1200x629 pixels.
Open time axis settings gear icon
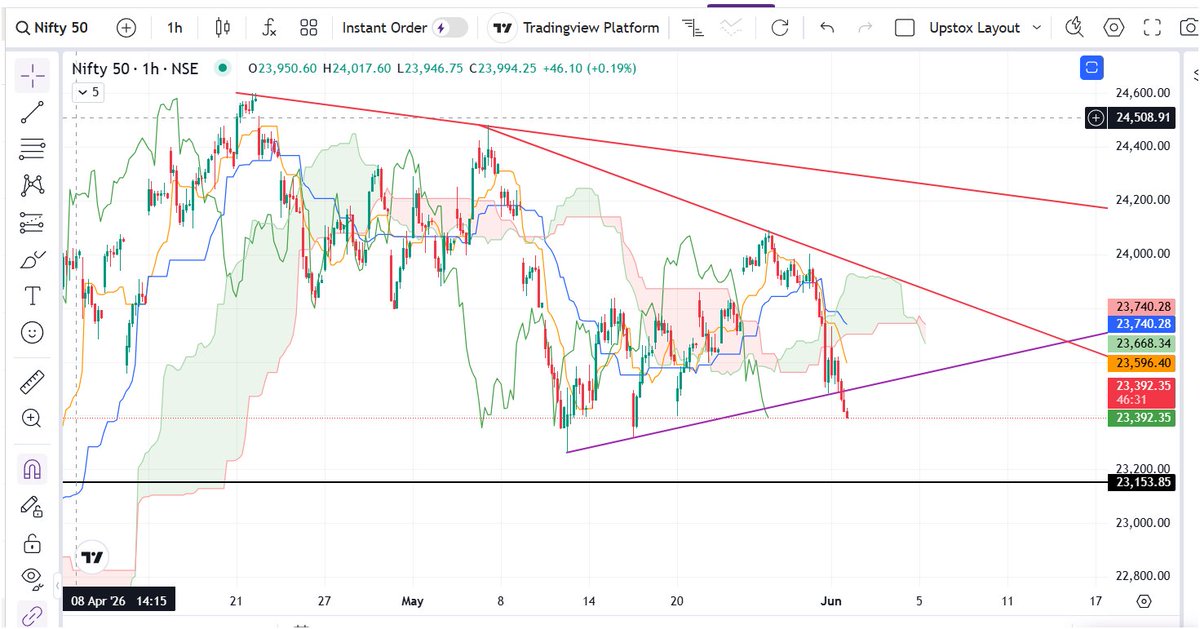(1144, 601)
